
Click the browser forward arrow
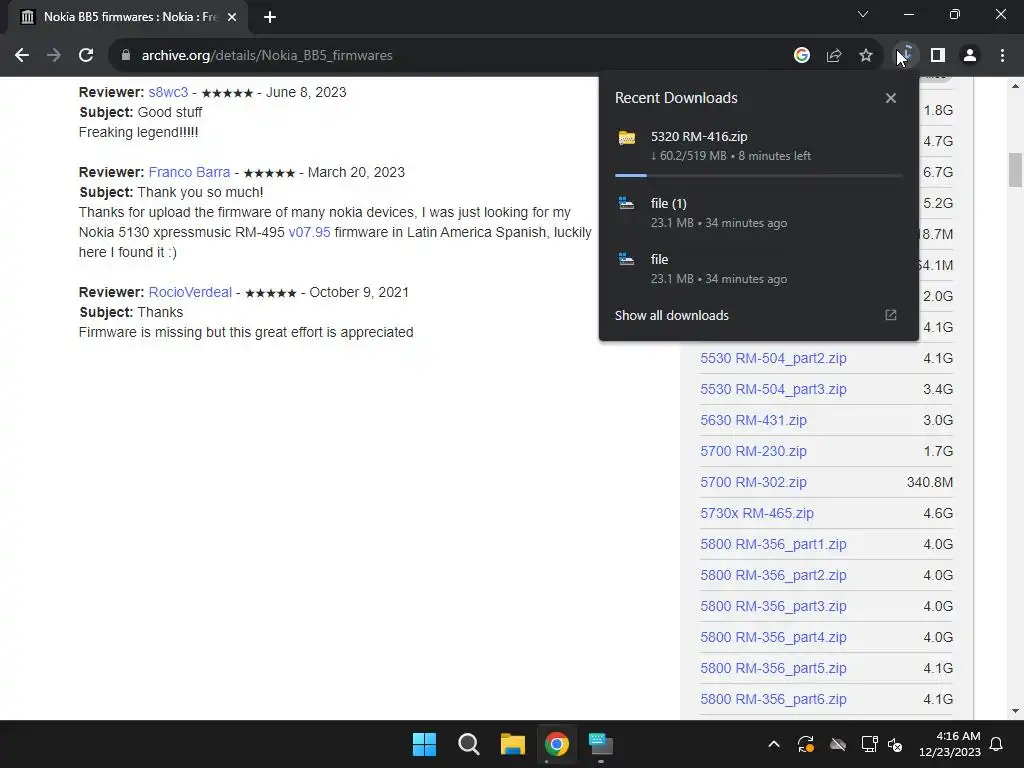click(x=54, y=56)
